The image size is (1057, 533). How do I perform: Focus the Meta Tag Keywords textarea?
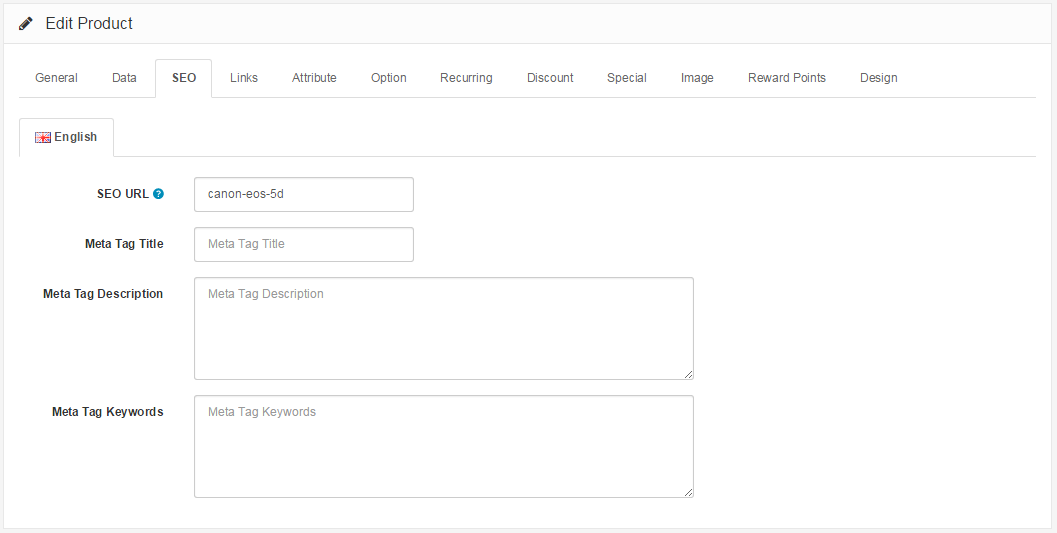(x=444, y=446)
